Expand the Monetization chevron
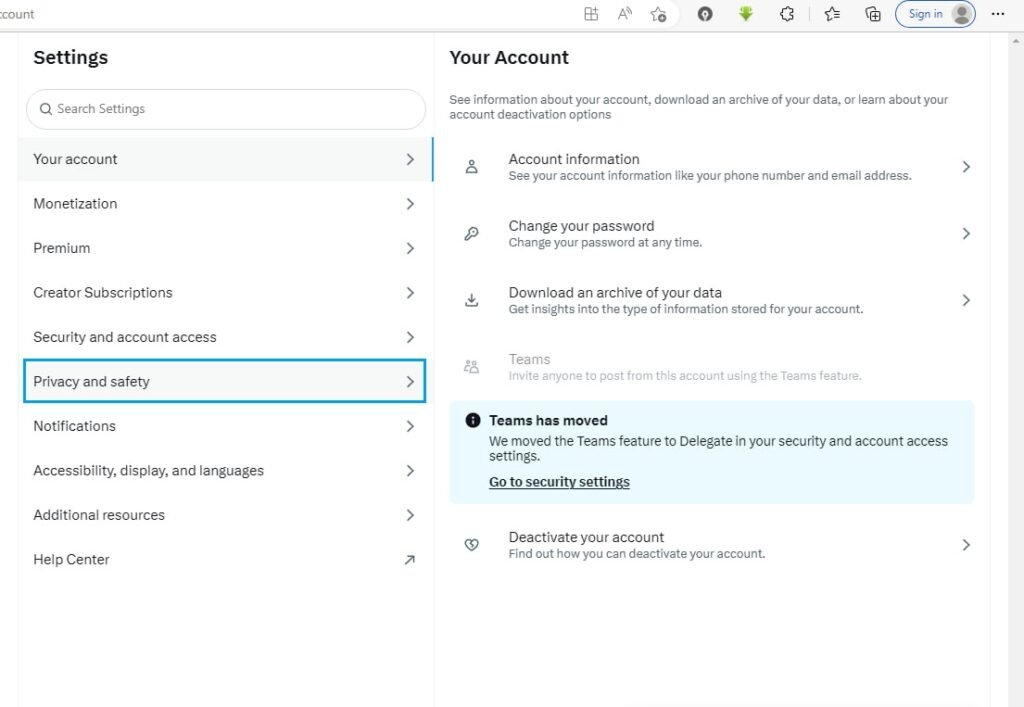 coord(410,204)
